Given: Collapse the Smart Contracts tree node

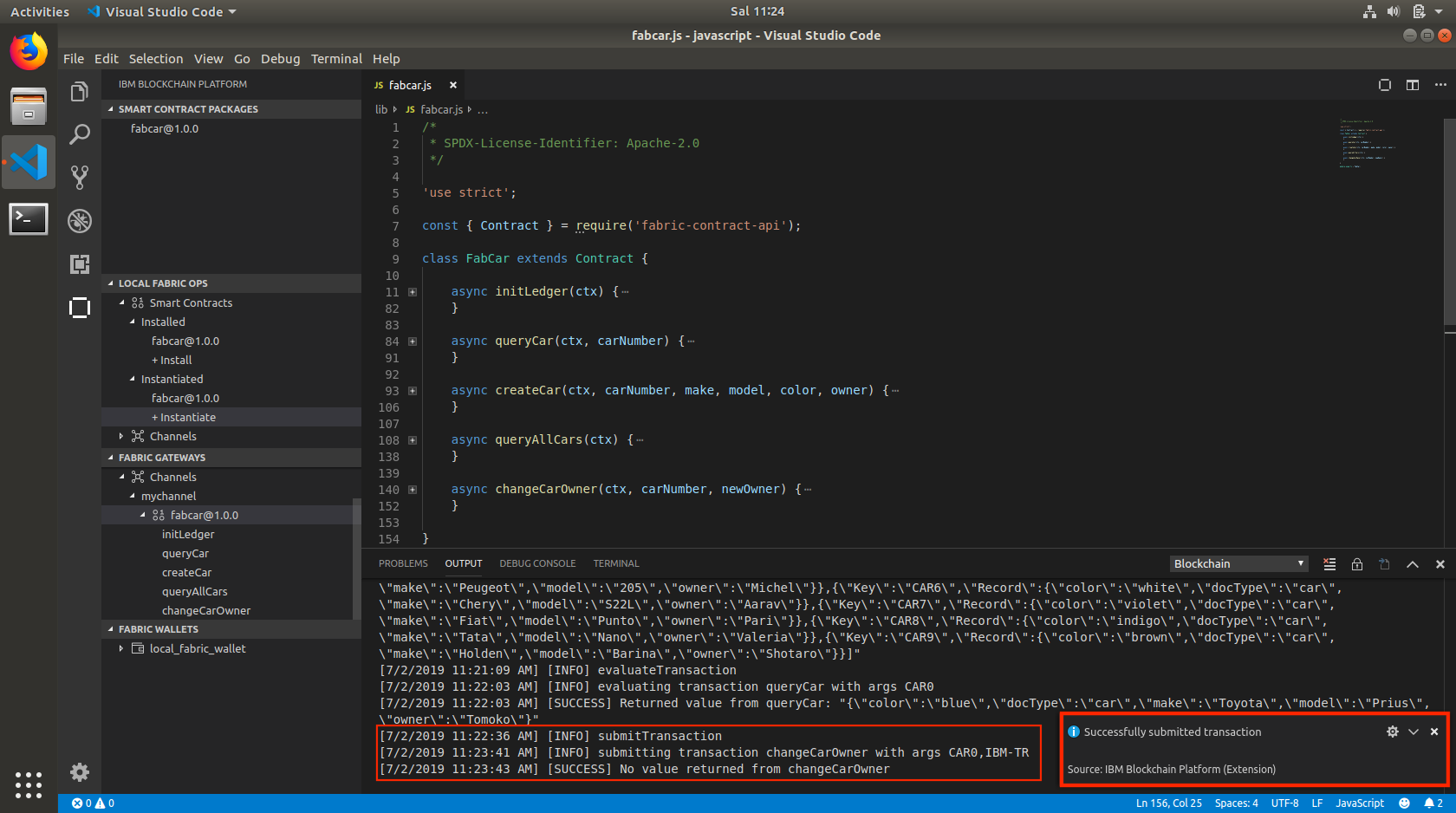Looking at the screenshot, I should point(122,302).
